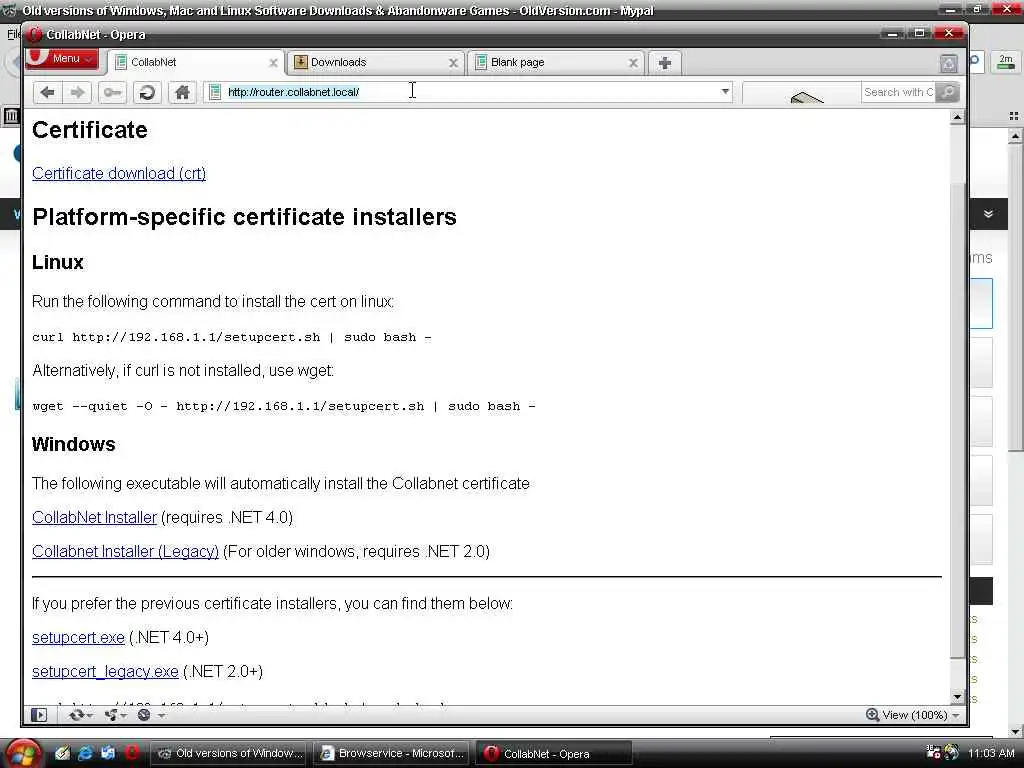Close the CollabNet tab
This screenshot has width=1024, height=768.
coord(273,63)
